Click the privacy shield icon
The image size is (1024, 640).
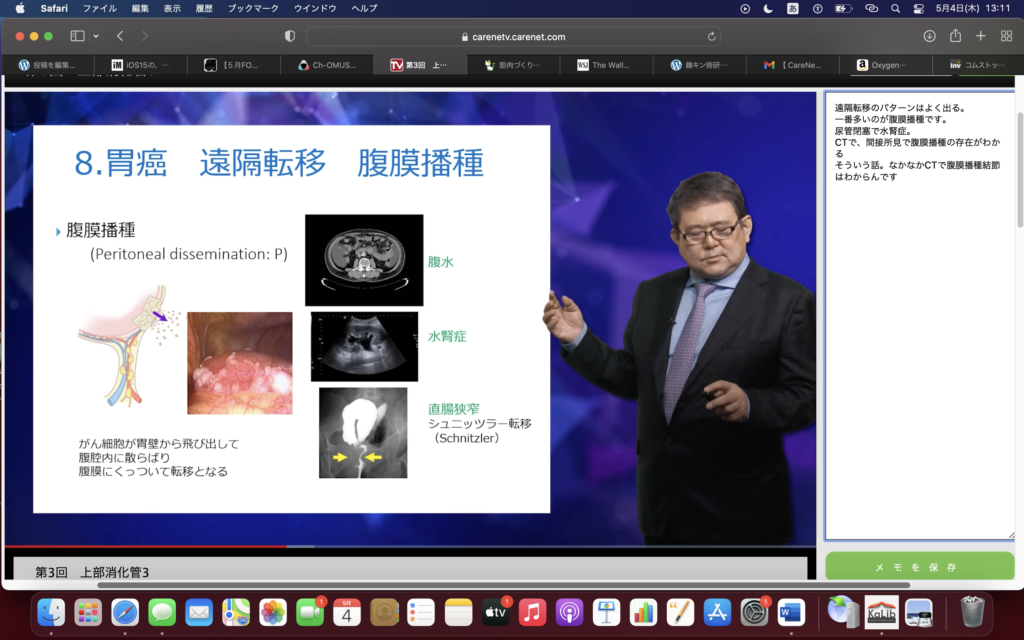pyautogui.click(x=290, y=36)
